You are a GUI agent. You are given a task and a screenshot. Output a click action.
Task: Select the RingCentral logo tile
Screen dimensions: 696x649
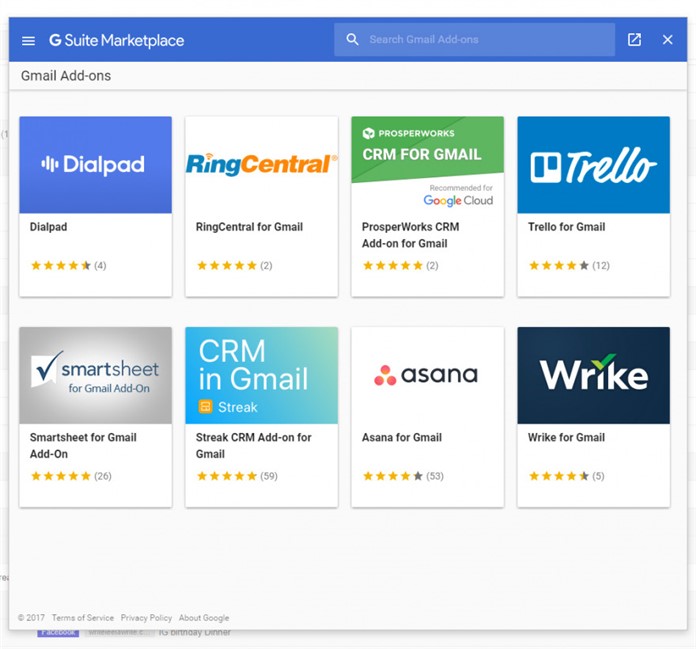[261, 165]
